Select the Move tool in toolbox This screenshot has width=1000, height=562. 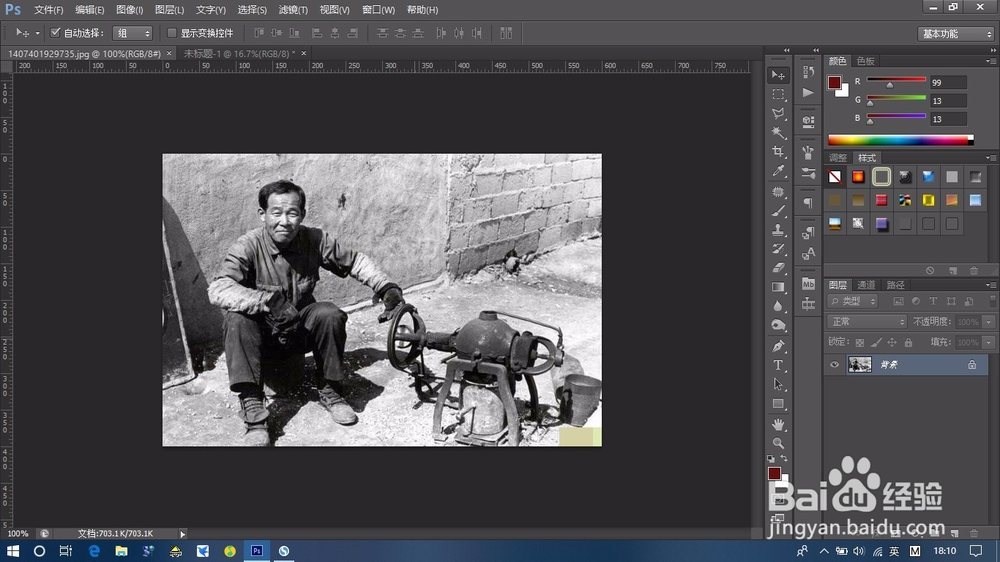778,75
